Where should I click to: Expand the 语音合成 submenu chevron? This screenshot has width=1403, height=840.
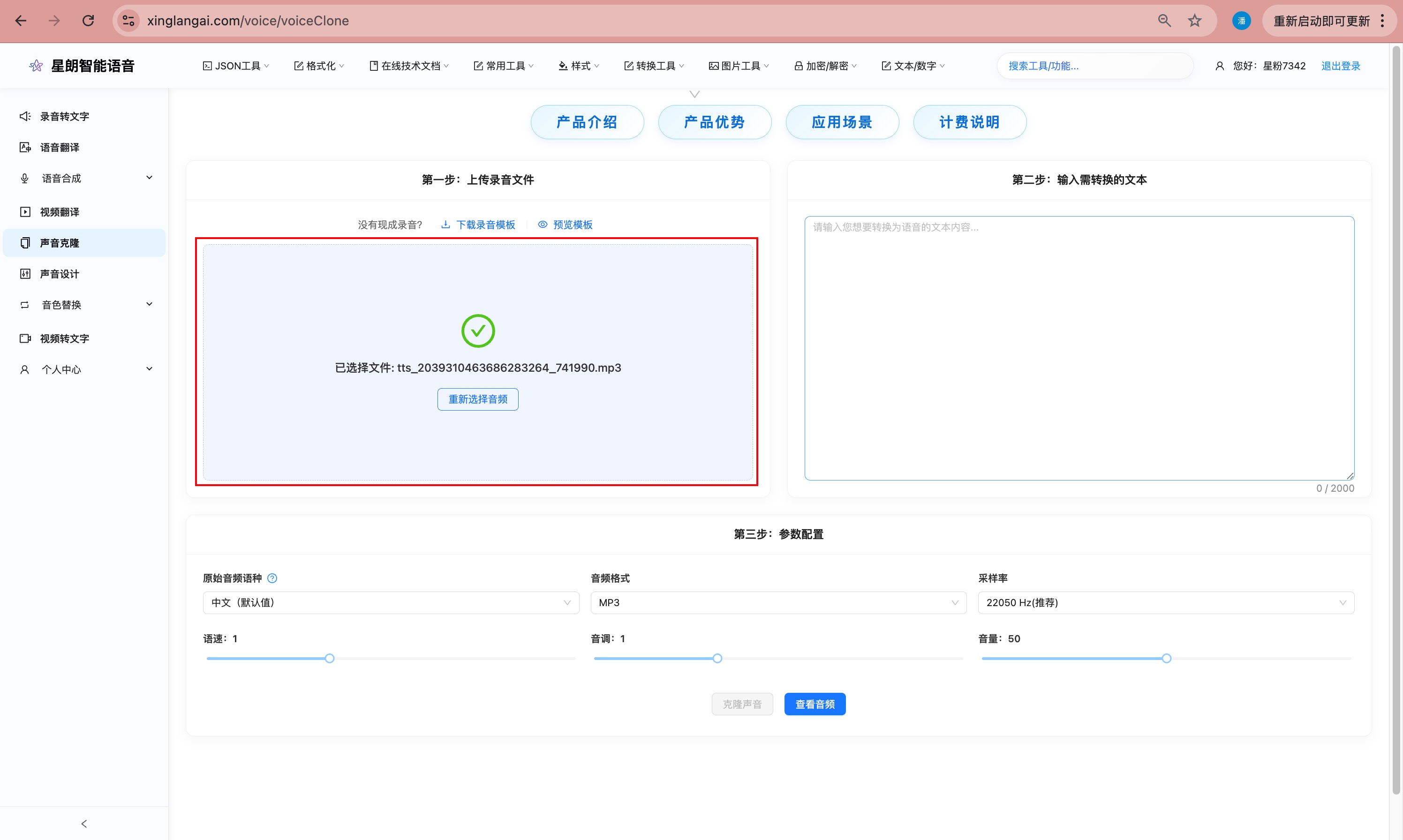(150, 178)
